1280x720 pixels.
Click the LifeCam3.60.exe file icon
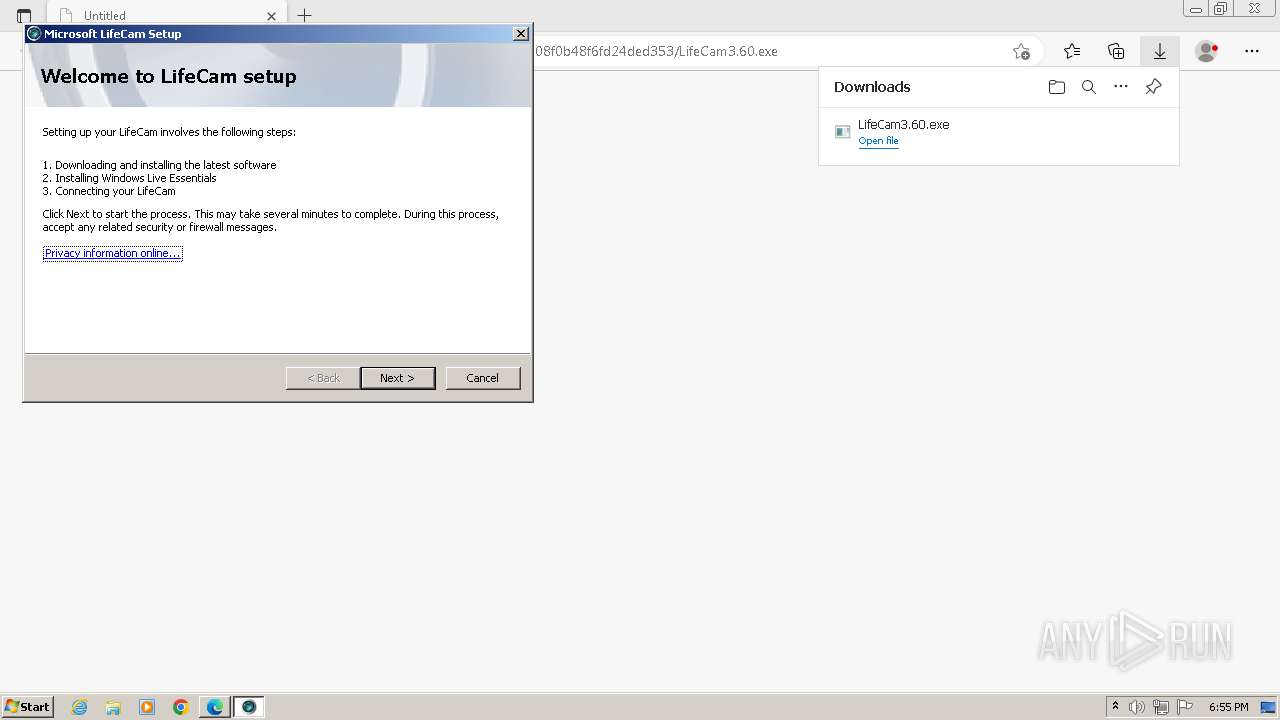coord(843,132)
